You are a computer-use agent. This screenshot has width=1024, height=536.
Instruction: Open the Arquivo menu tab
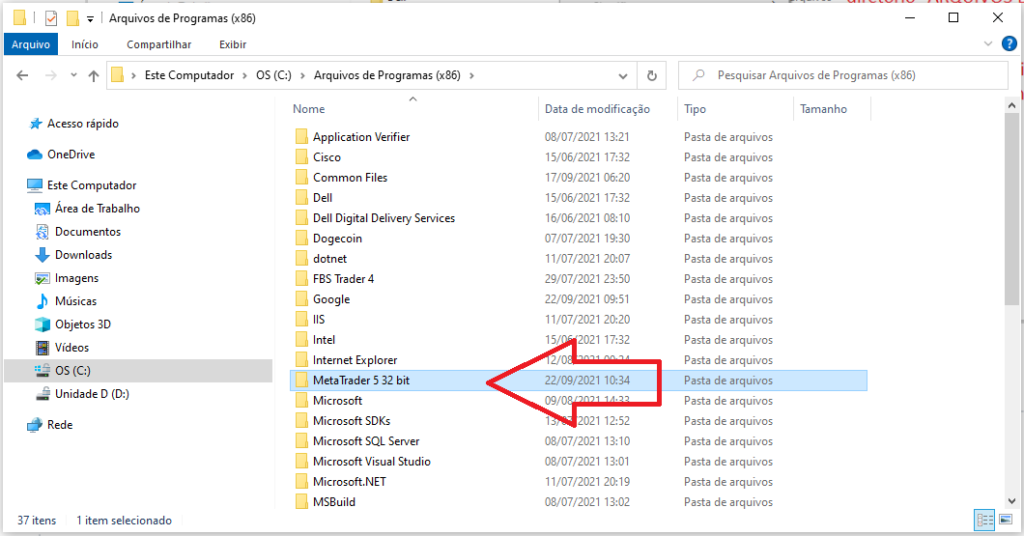32,44
